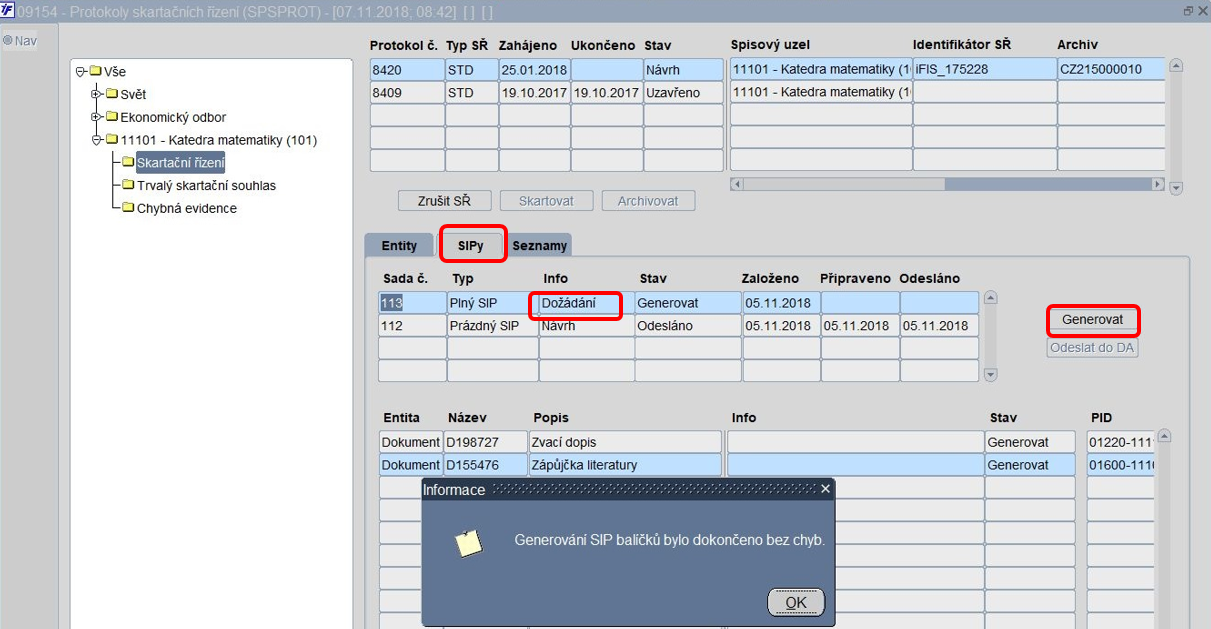The height and width of the screenshot is (629, 1211).
Task: Click the horizontal scrollbar right arrow
Action: [1158, 184]
